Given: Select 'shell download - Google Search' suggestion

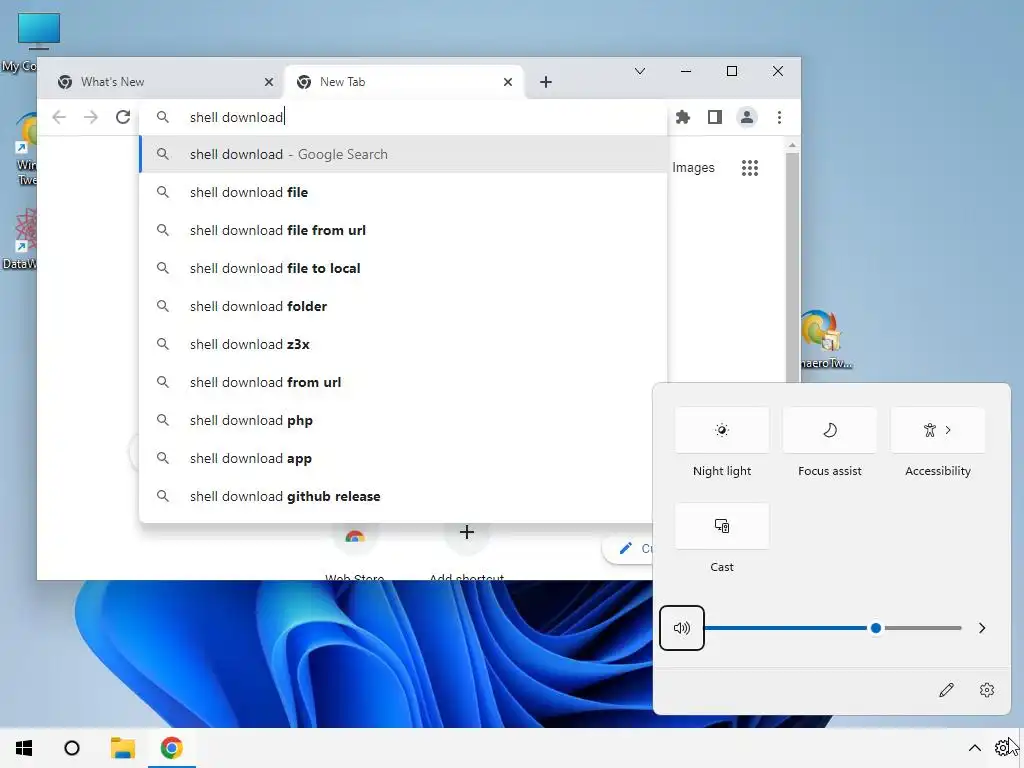Looking at the screenshot, I should coord(404,154).
